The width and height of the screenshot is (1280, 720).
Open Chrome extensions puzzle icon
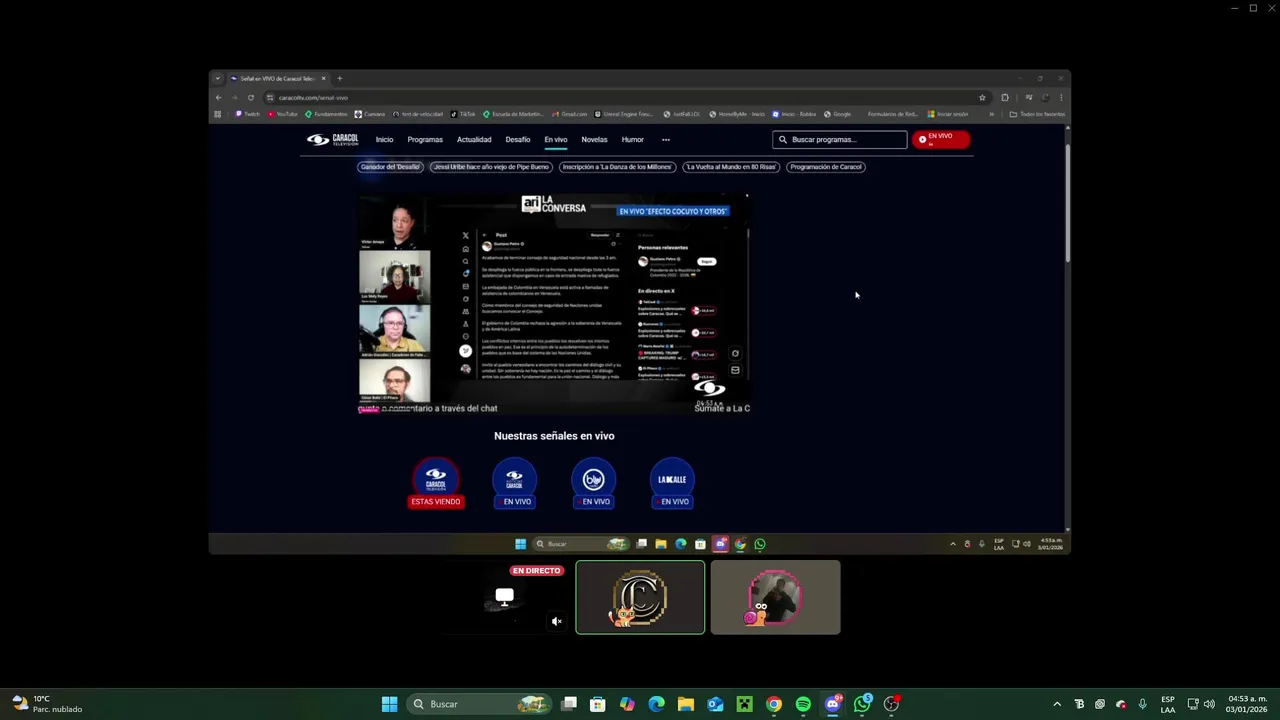click(1005, 97)
